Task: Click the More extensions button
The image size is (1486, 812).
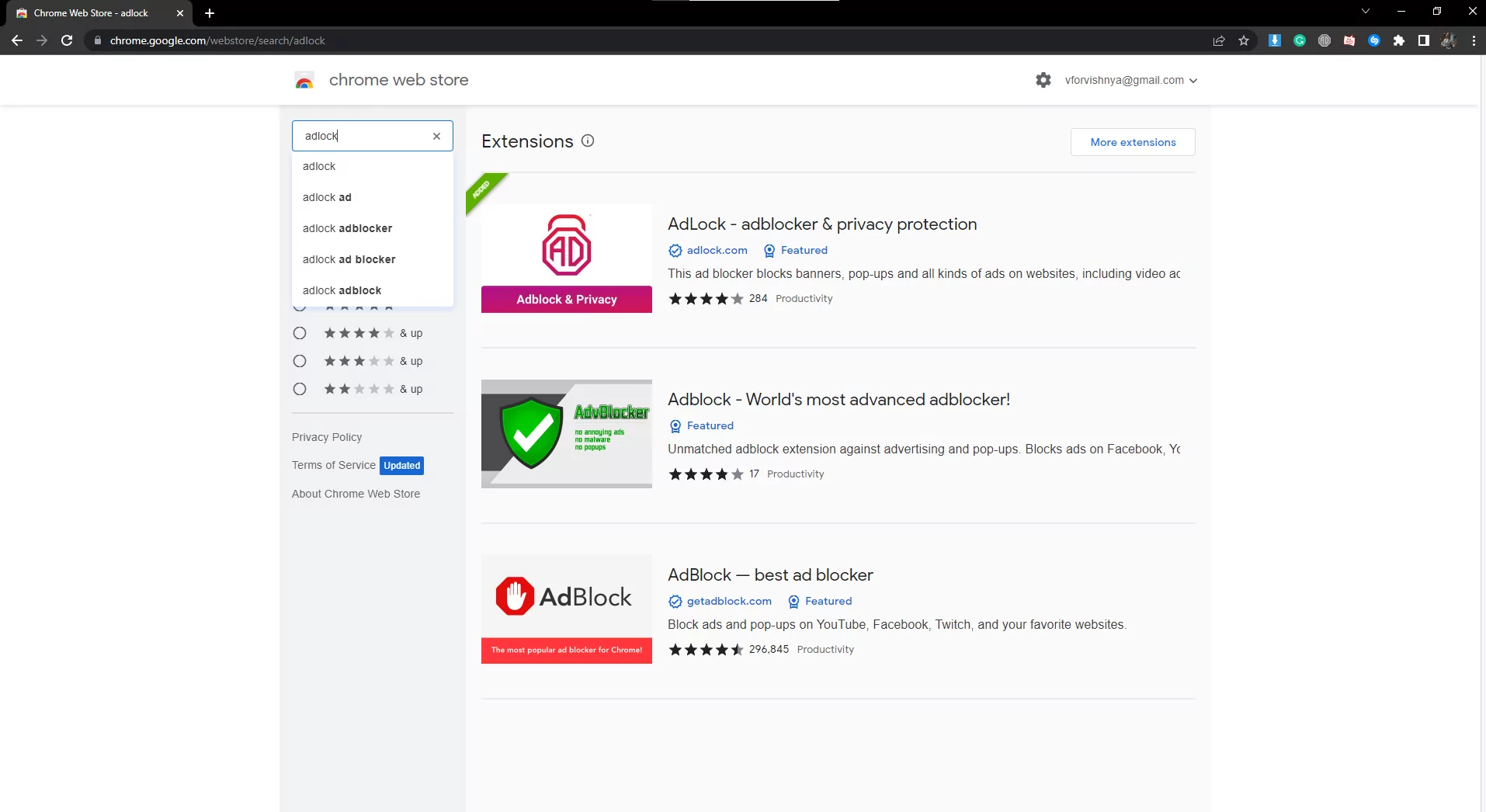Action: 1133,142
